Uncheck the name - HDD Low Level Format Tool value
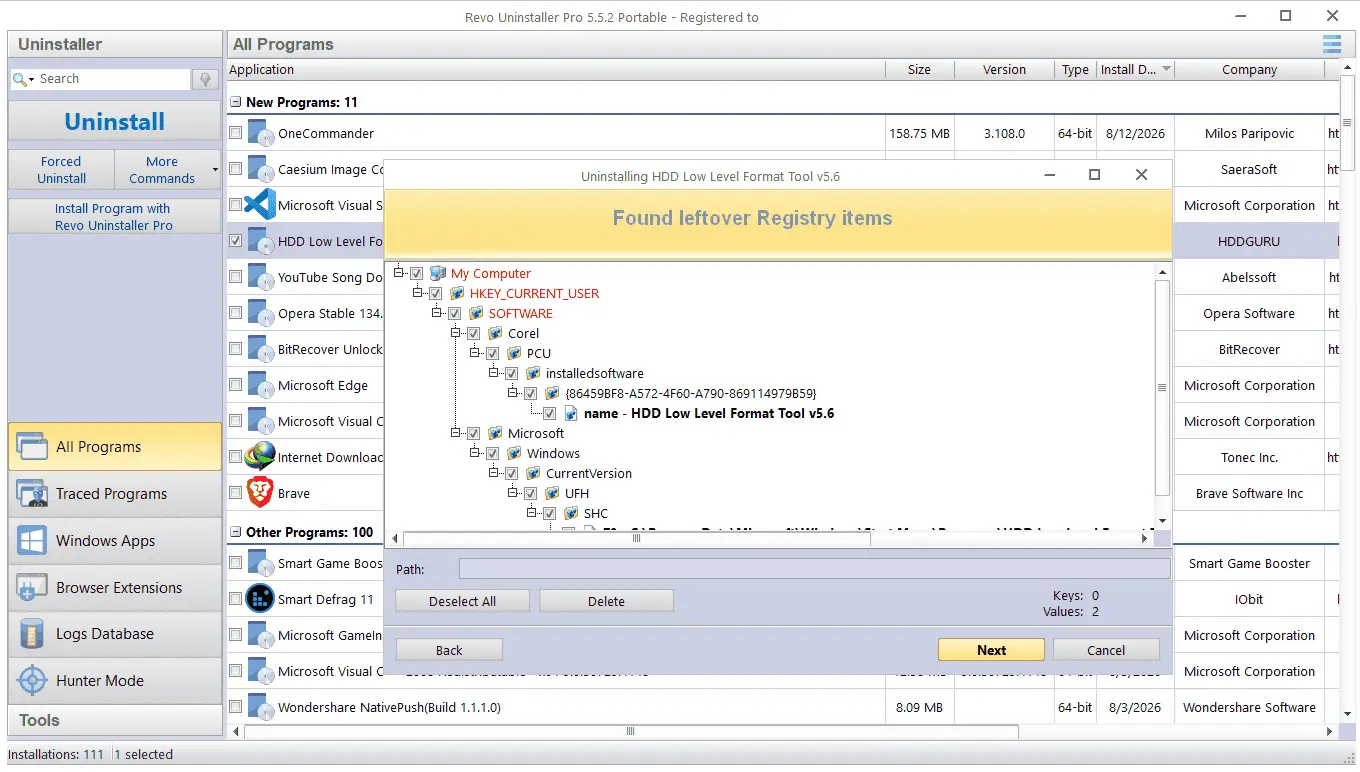 click(x=550, y=413)
